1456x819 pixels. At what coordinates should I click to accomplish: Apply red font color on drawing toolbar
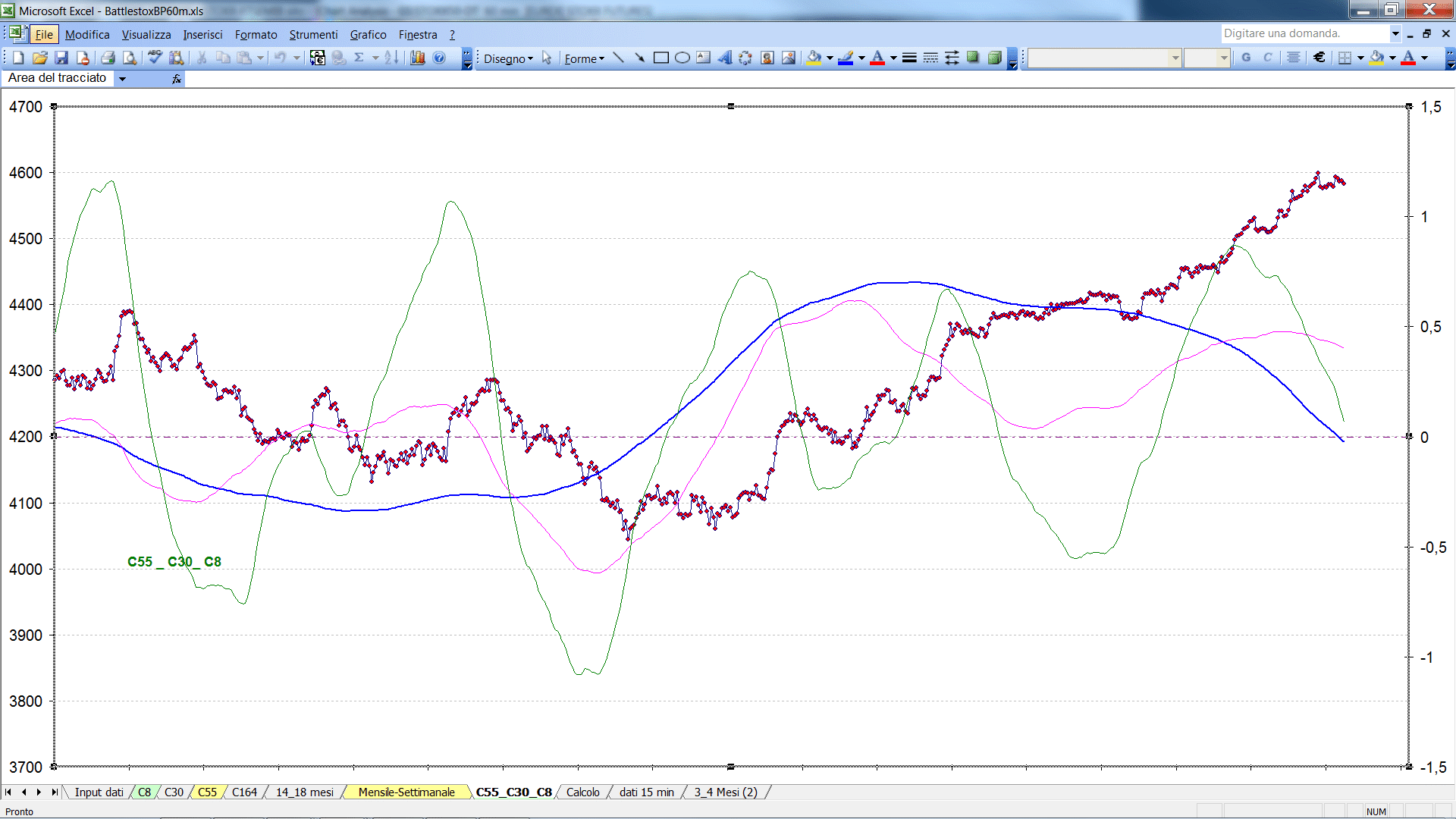pyautogui.click(x=877, y=58)
